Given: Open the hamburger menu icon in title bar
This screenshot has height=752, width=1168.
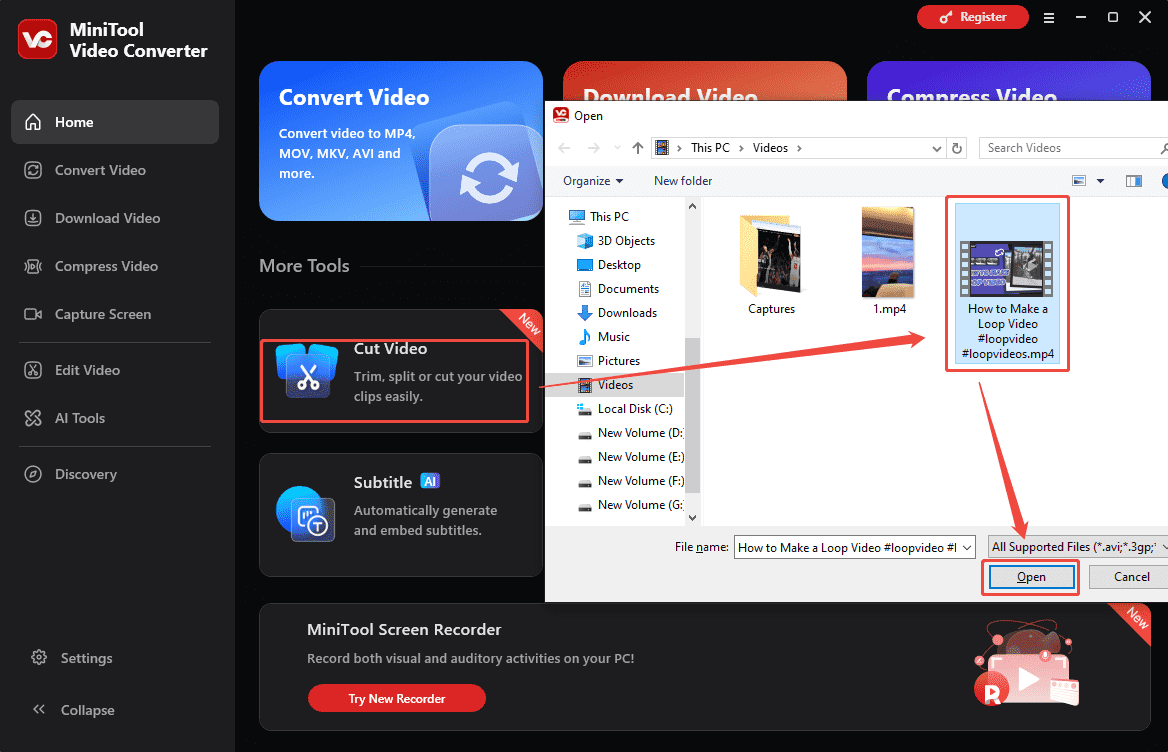Looking at the screenshot, I should 1049,18.
